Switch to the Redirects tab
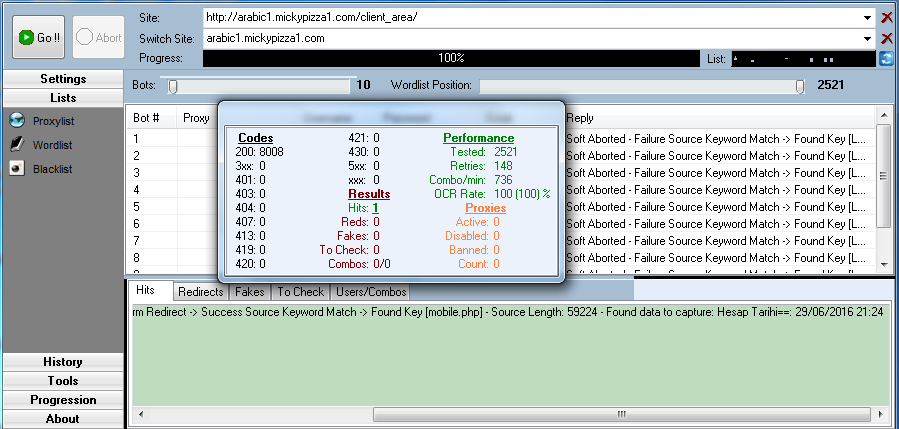The image size is (899, 429). [200, 292]
